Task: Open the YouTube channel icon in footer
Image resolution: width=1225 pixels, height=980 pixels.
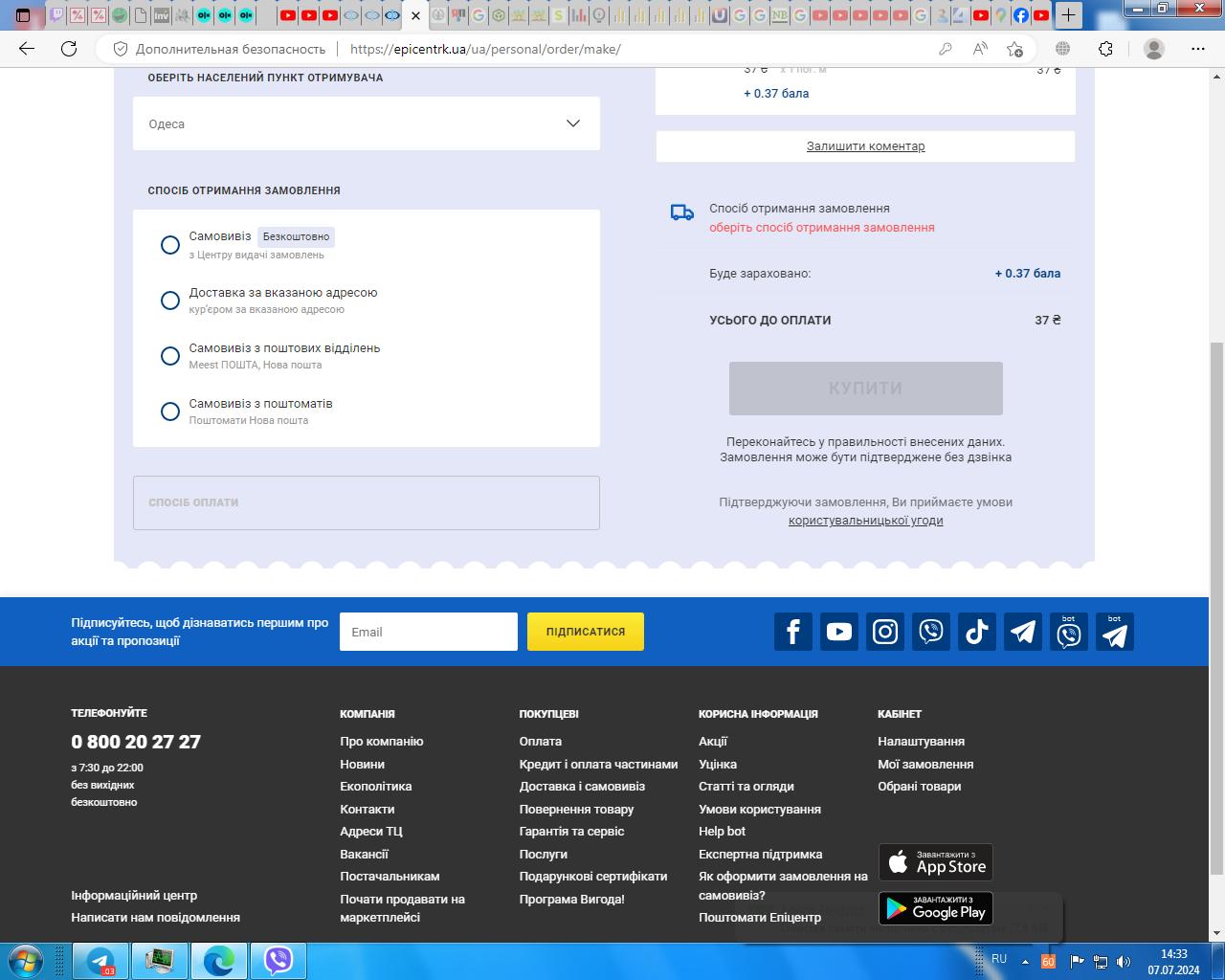Action: click(x=838, y=632)
